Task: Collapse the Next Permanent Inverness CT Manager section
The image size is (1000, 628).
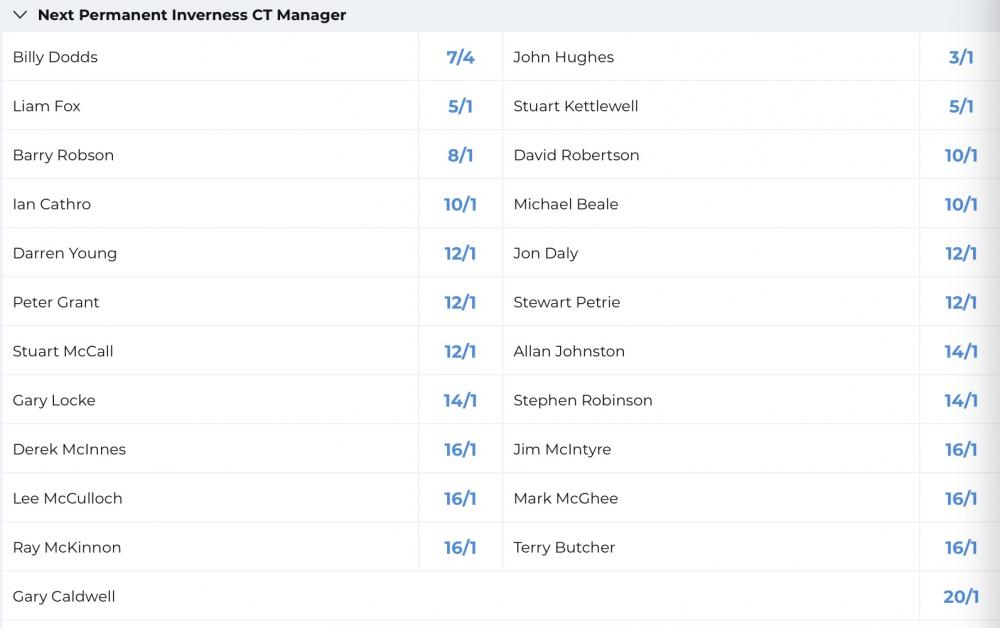Action: coord(20,15)
